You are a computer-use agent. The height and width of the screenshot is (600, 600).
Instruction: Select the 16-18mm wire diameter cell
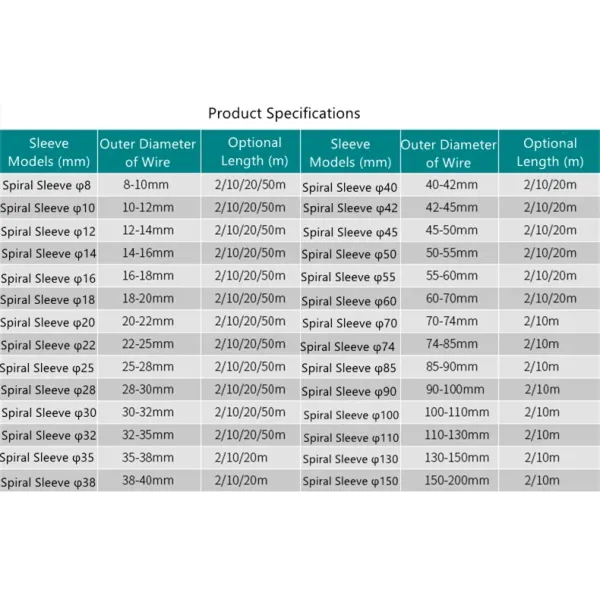[149, 276]
